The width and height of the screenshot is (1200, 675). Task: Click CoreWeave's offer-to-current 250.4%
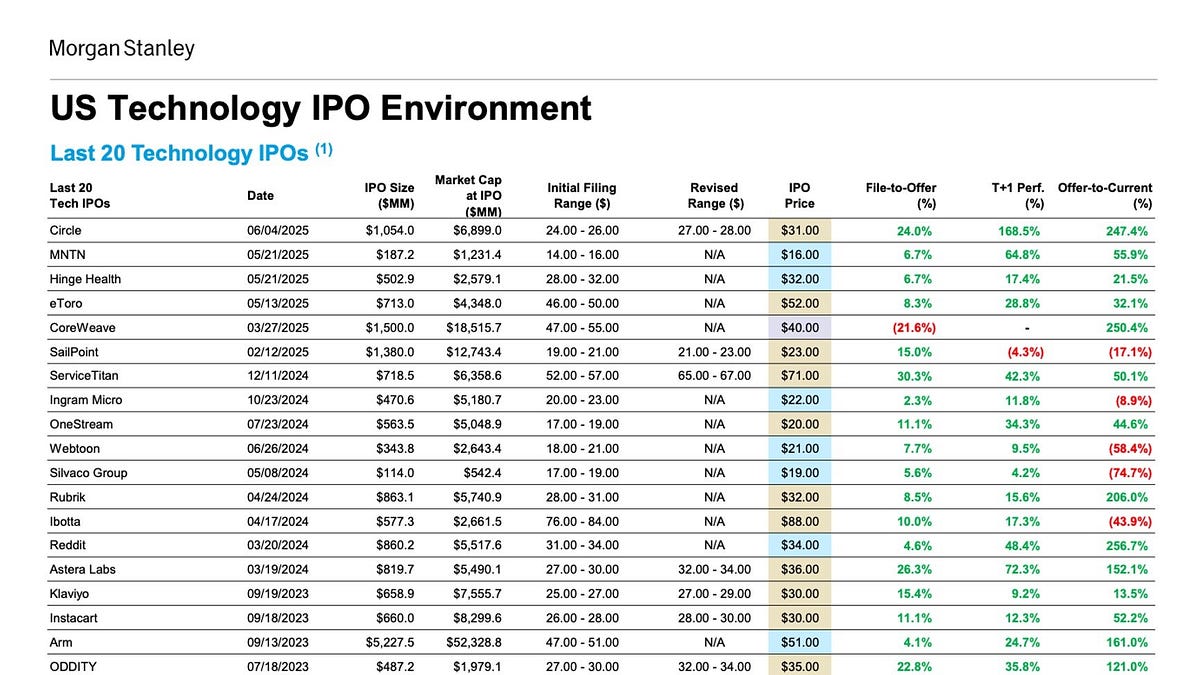pyautogui.click(x=1126, y=327)
